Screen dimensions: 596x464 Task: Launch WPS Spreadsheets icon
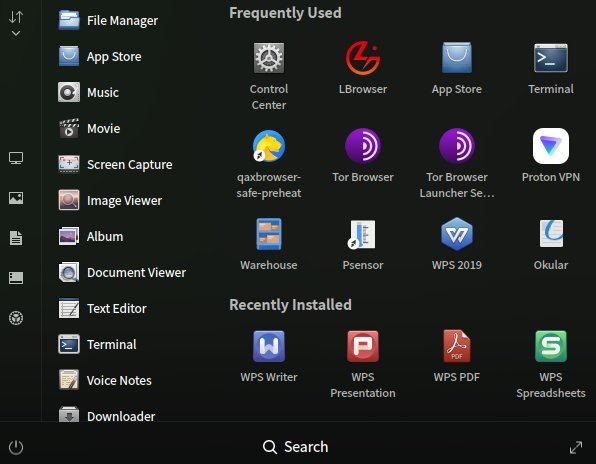(x=551, y=346)
